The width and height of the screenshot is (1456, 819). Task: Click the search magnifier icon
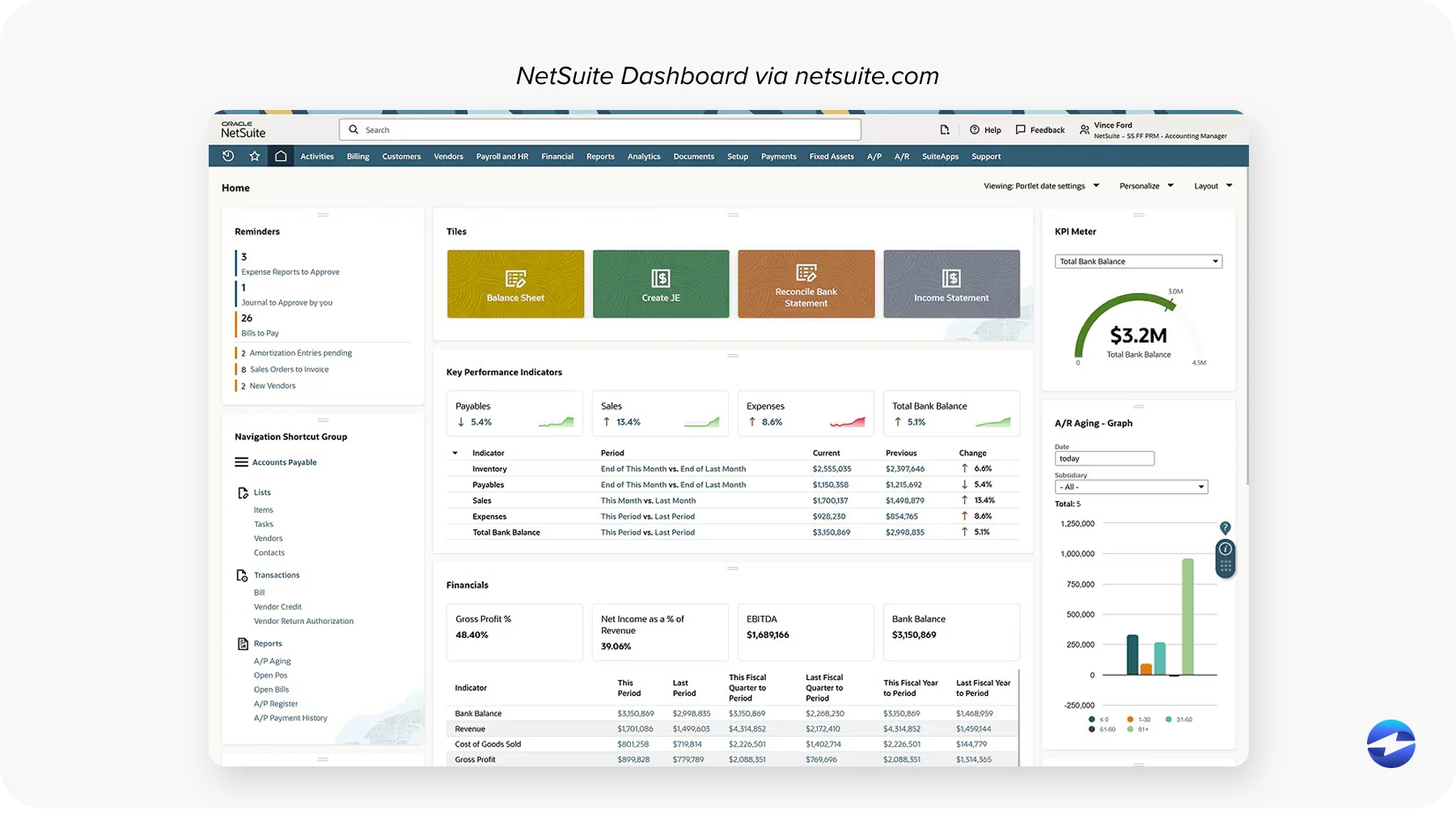tap(353, 129)
